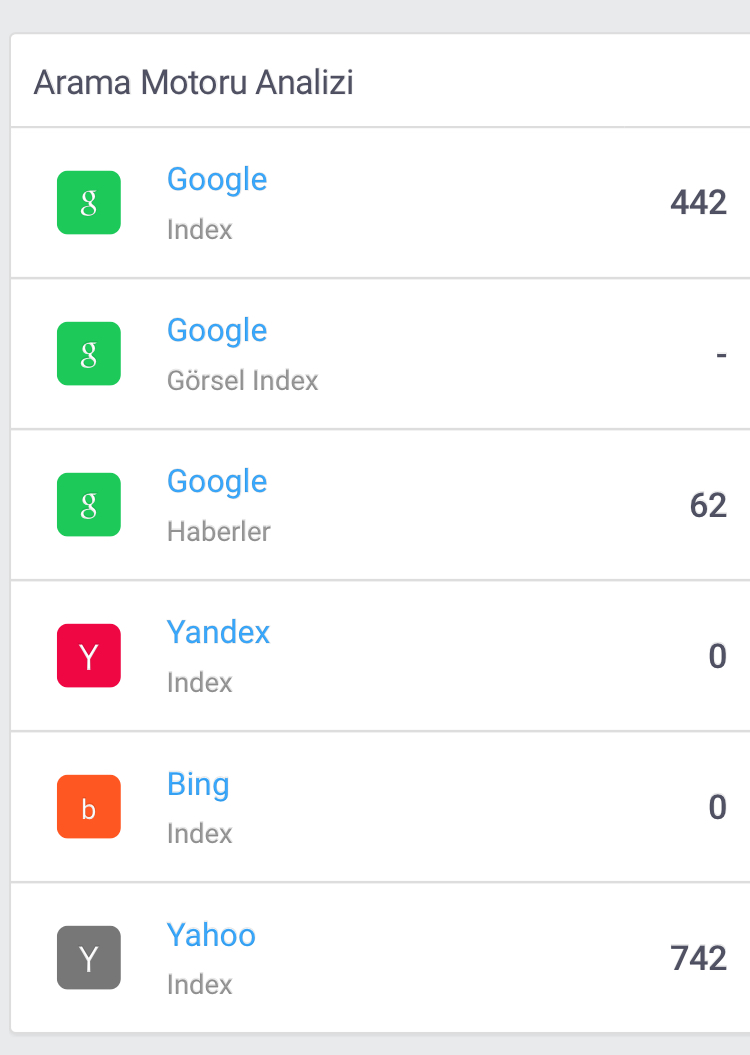Click the green Google Haberler icon
Viewport: 750px width, 1055px height.
click(89, 505)
